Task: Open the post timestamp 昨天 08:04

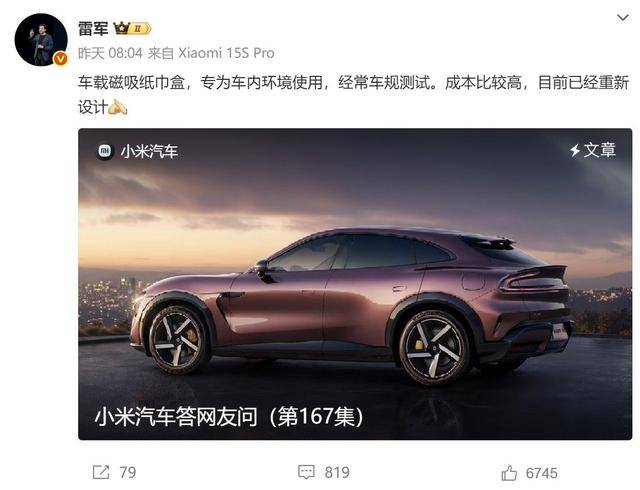Action: pyautogui.click(x=110, y=53)
